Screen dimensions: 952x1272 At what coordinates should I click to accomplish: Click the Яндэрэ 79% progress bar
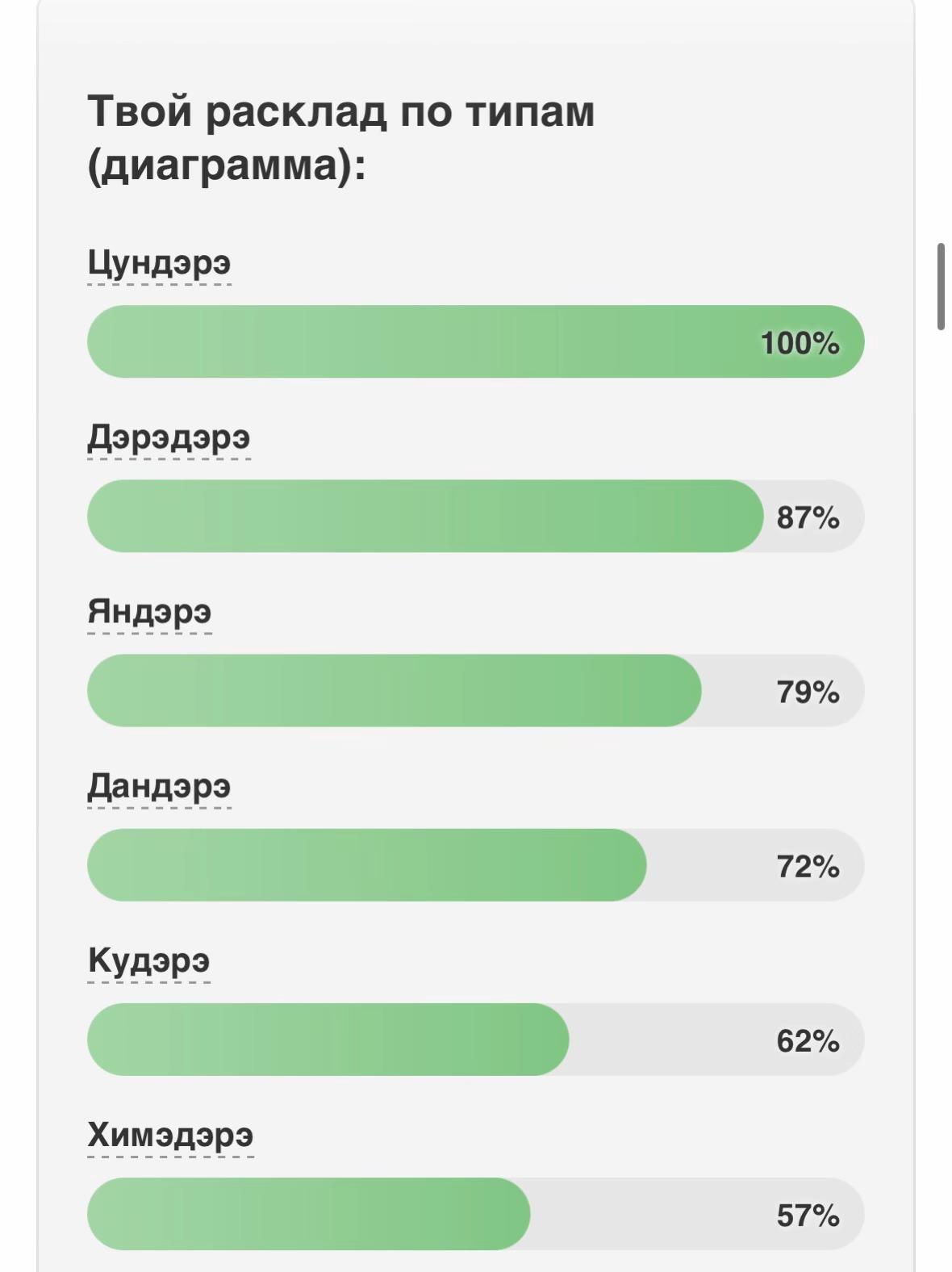[x=476, y=690]
